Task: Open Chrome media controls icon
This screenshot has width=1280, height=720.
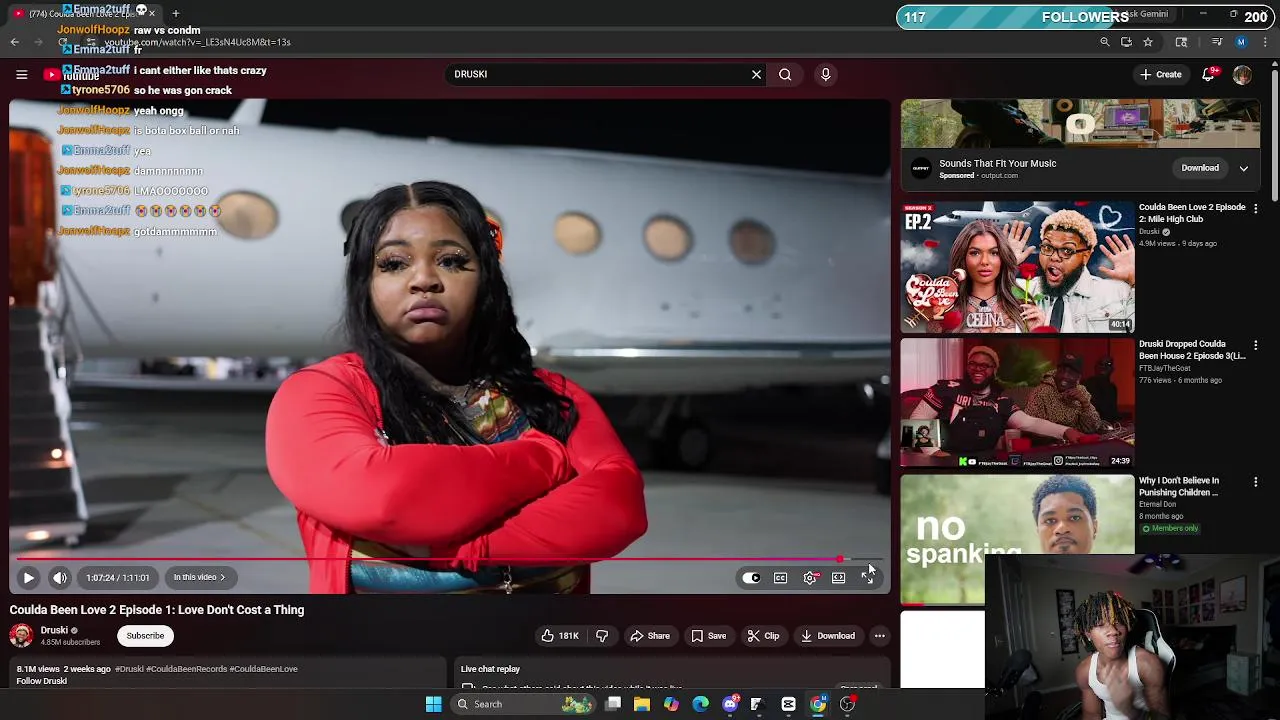Action: (1216, 42)
